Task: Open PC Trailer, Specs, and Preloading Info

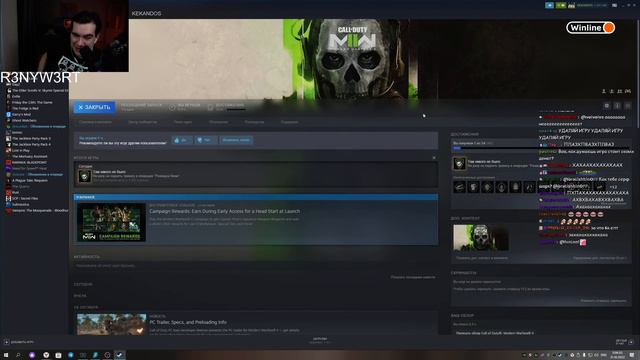Action: tap(188, 322)
